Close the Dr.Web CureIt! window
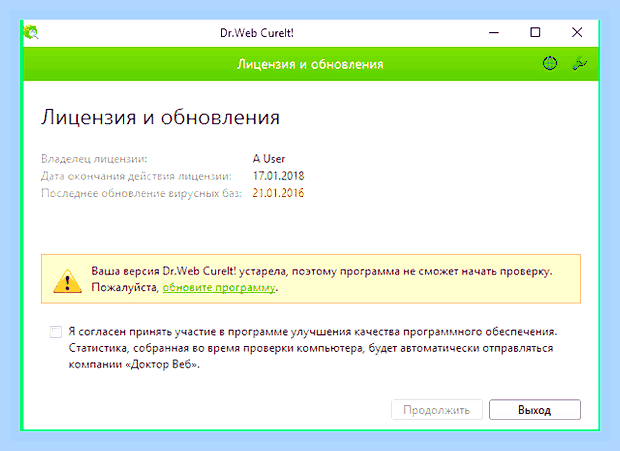 577,32
